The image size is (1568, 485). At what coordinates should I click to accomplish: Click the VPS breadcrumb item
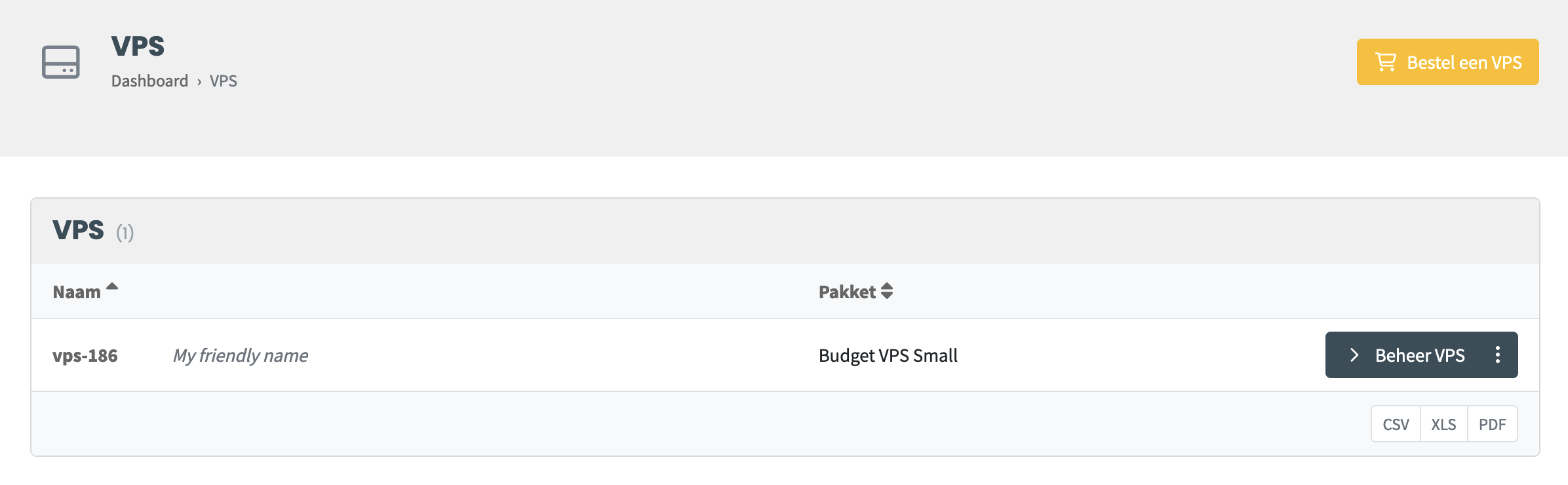point(224,81)
